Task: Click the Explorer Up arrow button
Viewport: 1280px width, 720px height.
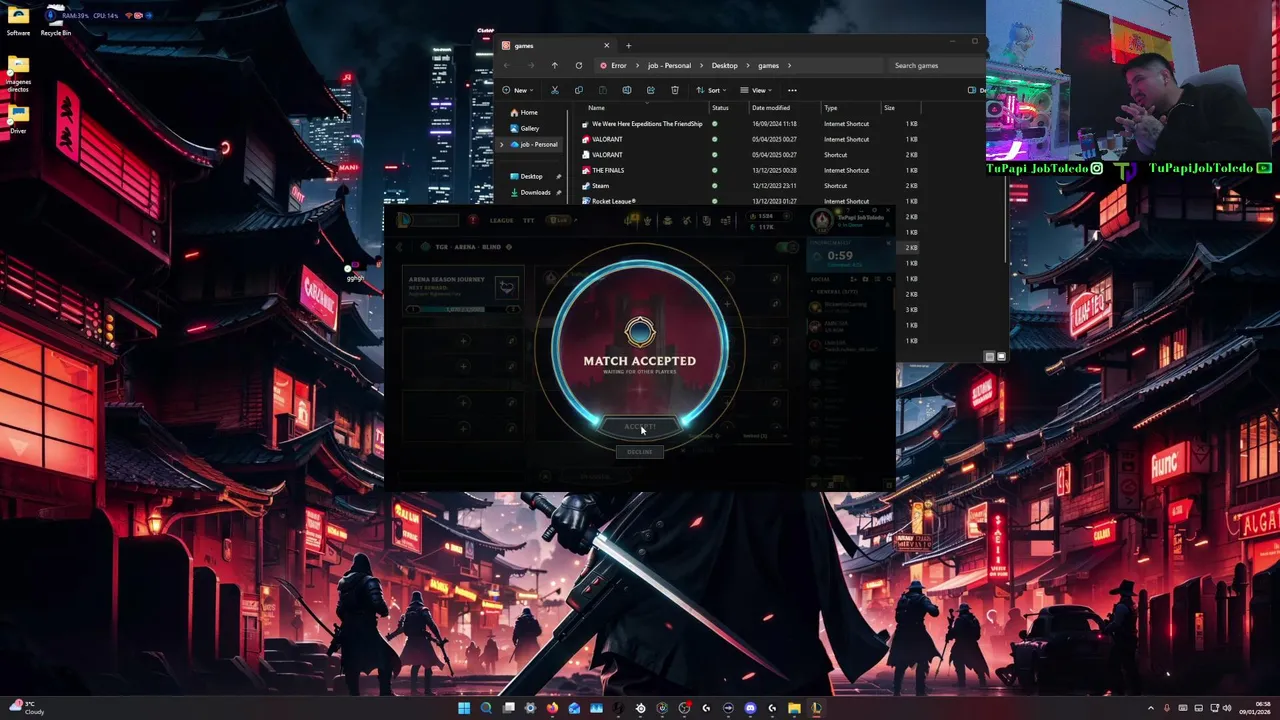Action: point(554,65)
